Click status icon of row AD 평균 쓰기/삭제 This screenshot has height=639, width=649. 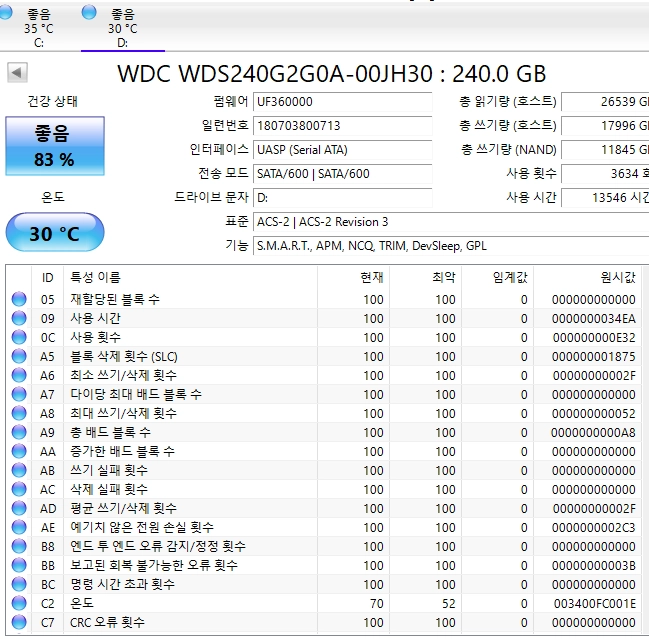[19, 509]
